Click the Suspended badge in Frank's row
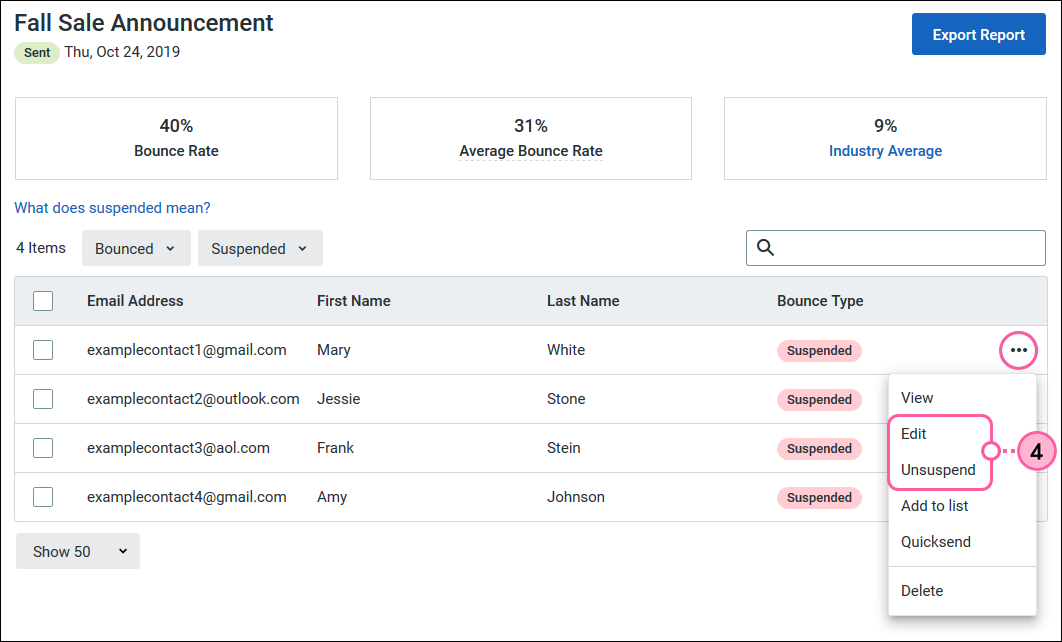Viewport: 1062px width, 642px height. pyautogui.click(x=819, y=448)
